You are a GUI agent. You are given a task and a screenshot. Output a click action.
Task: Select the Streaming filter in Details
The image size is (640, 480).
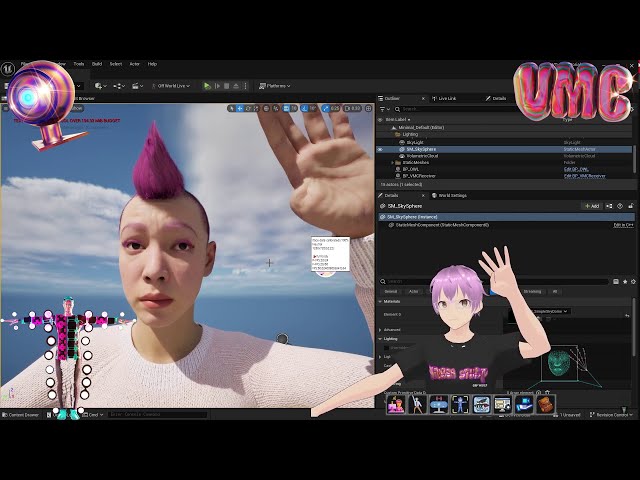click(532, 291)
